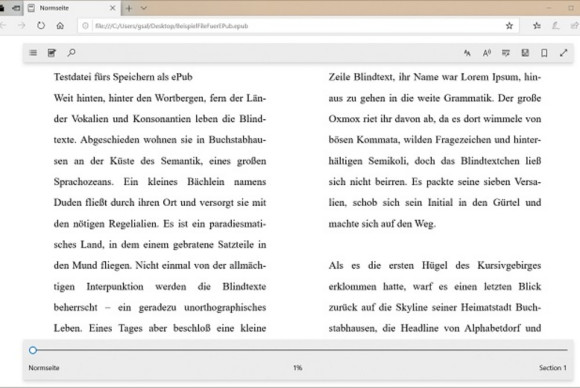The height and width of the screenshot is (388, 580).
Task: Click the line starting 'Sprachozeans. Ein kleines'
Action: [x=160, y=182]
